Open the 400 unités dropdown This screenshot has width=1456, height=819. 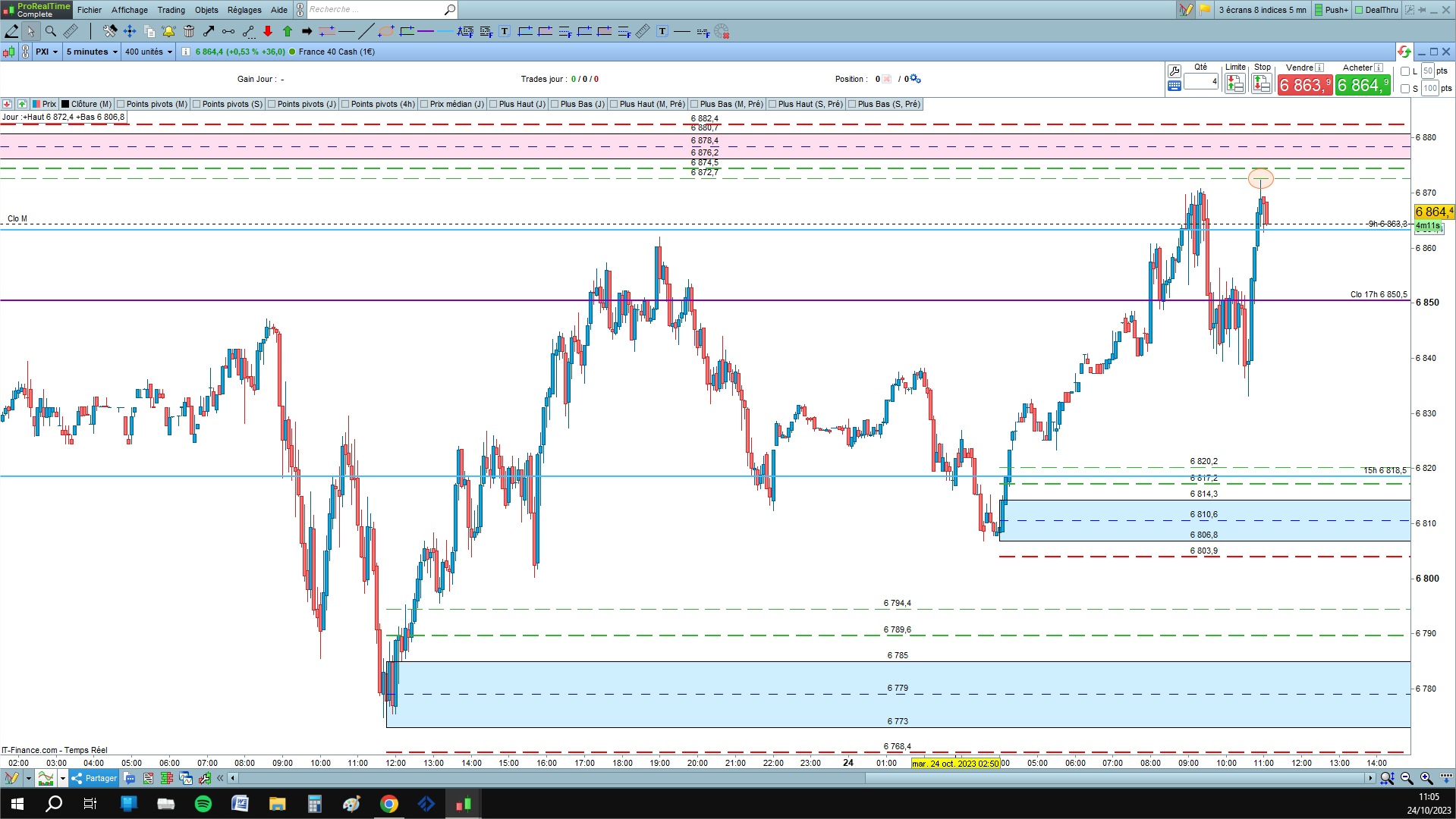(149, 52)
